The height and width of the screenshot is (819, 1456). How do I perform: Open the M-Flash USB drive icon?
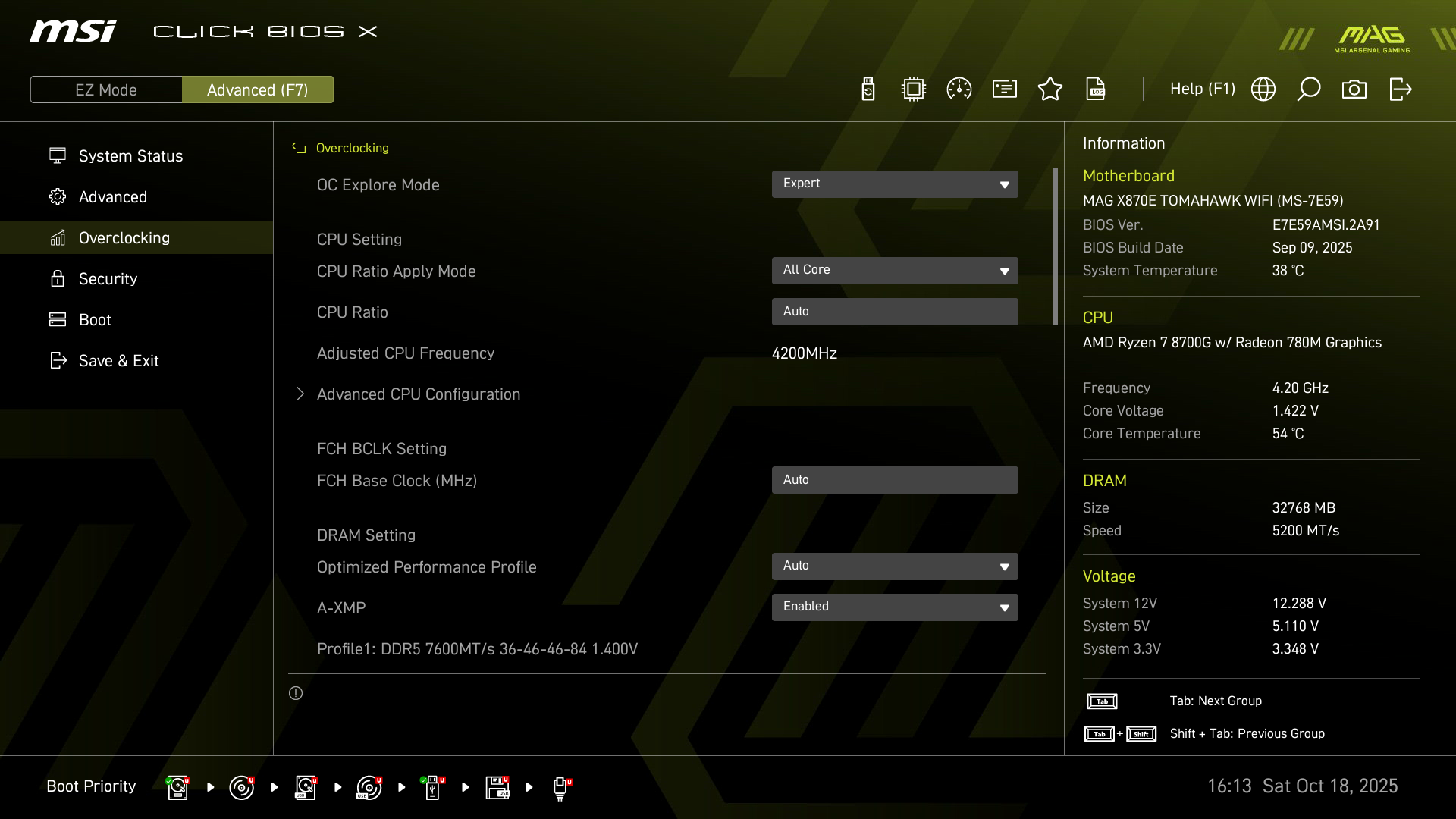(x=868, y=89)
